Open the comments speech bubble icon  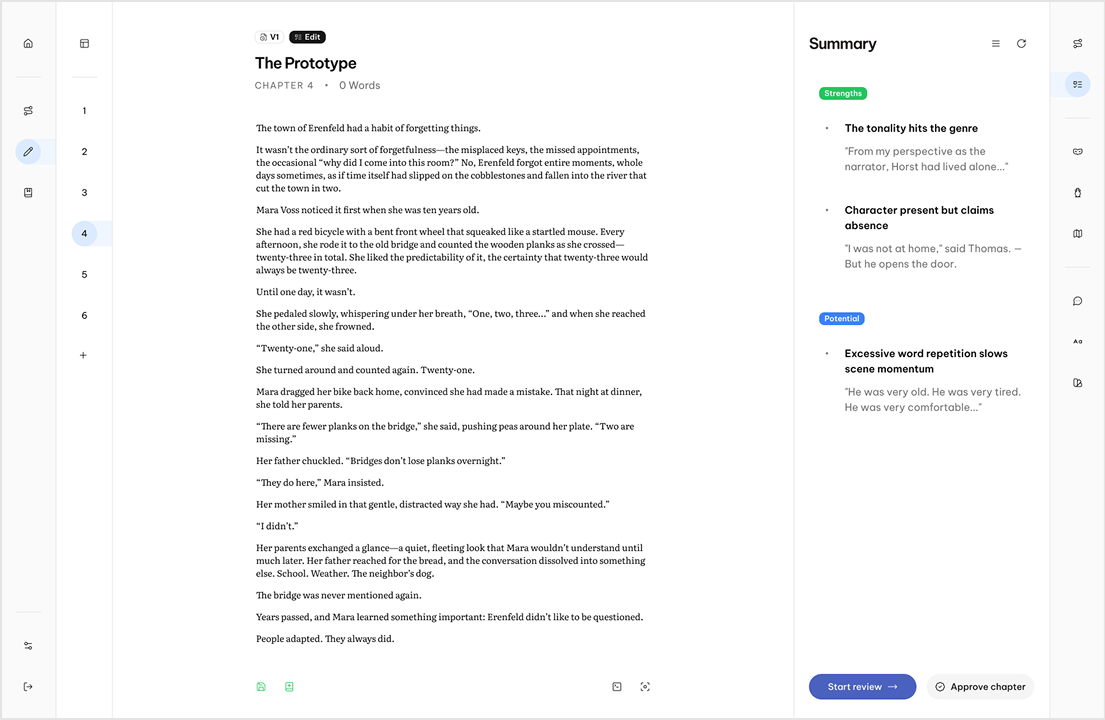point(1078,301)
